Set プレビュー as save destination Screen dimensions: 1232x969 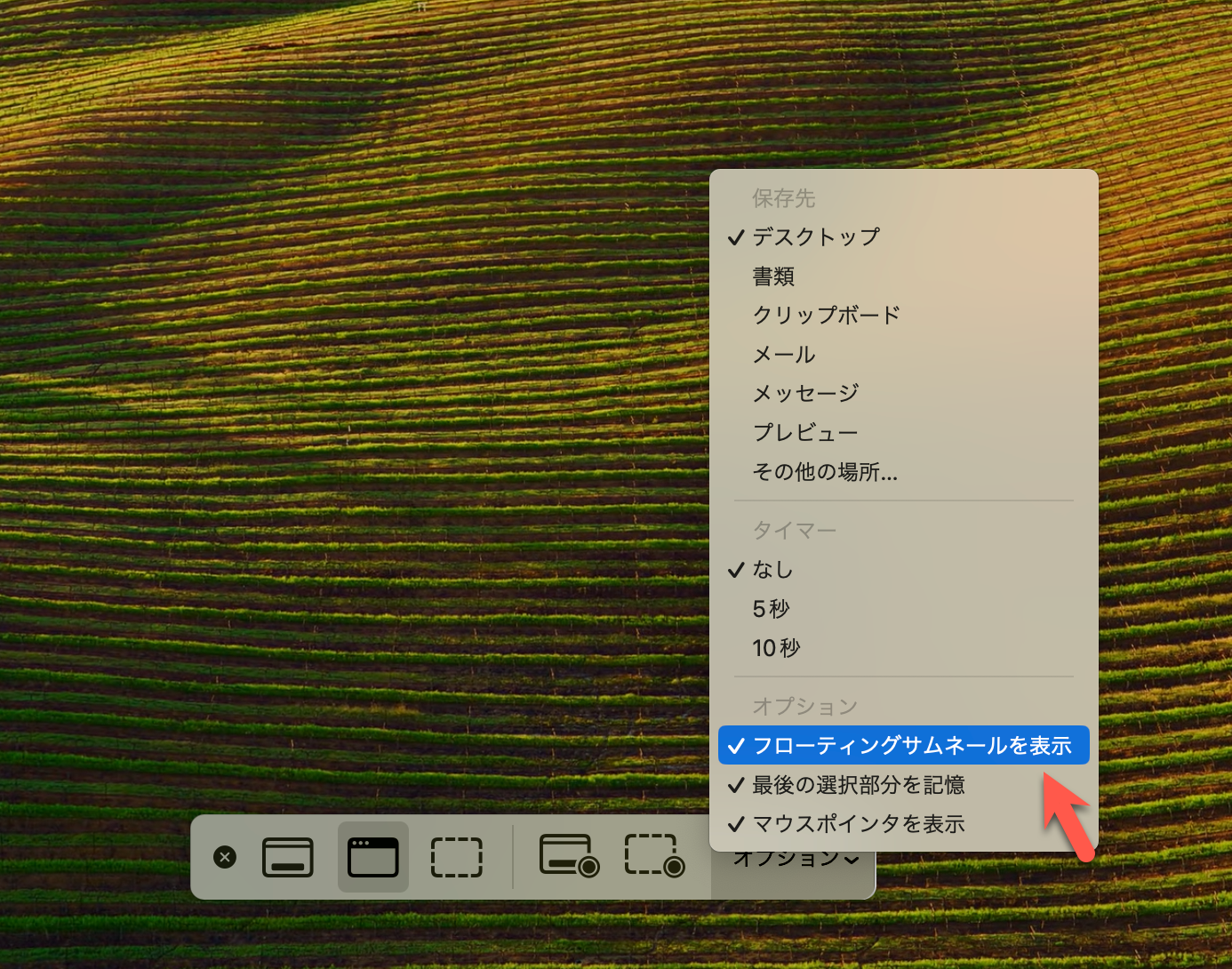click(804, 432)
